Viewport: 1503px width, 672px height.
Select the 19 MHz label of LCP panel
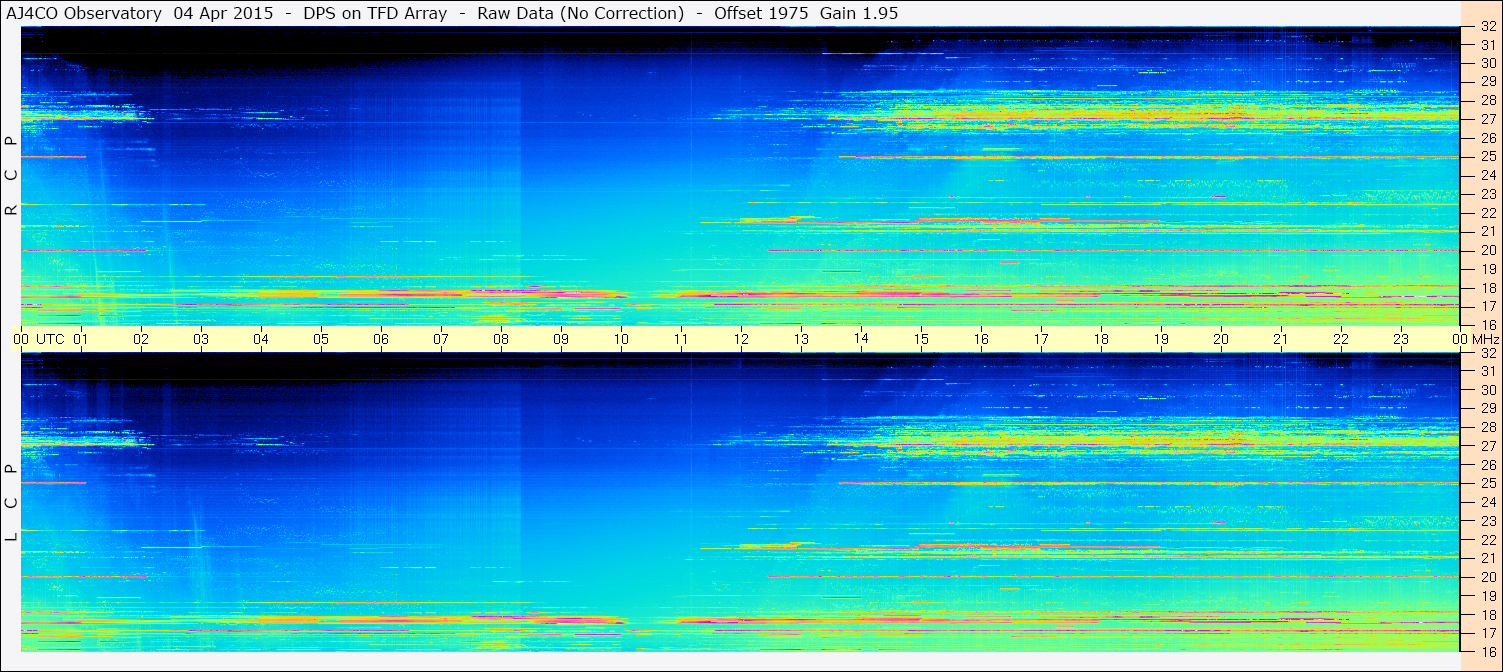pyautogui.click(x=1487, y=596)
